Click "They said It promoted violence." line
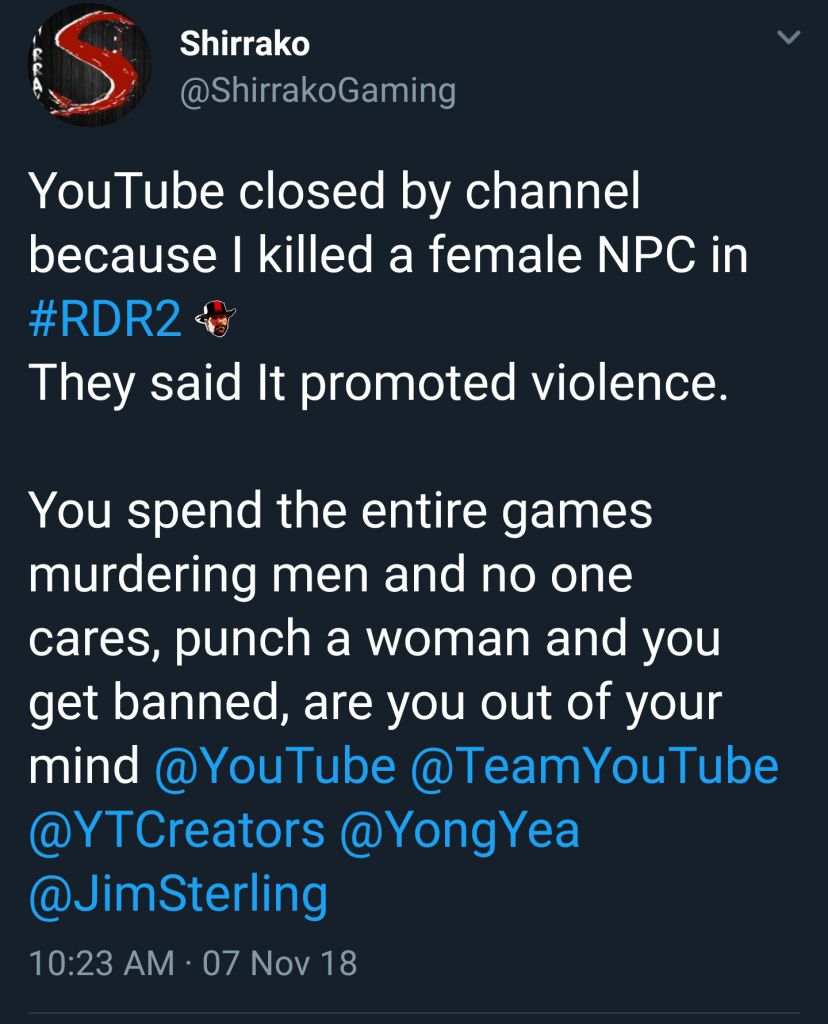 [375, 384]
